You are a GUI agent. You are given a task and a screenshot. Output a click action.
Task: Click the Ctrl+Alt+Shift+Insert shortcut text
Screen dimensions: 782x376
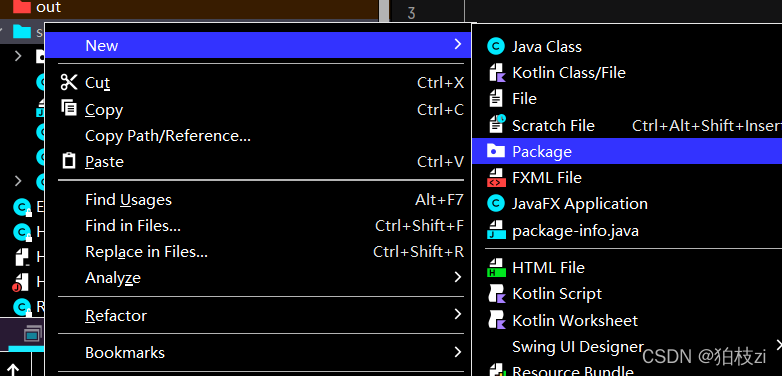(707, 126)
